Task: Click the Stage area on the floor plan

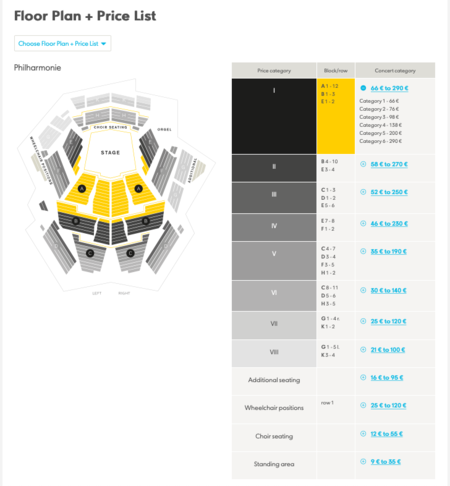Action: pos(110,154)
